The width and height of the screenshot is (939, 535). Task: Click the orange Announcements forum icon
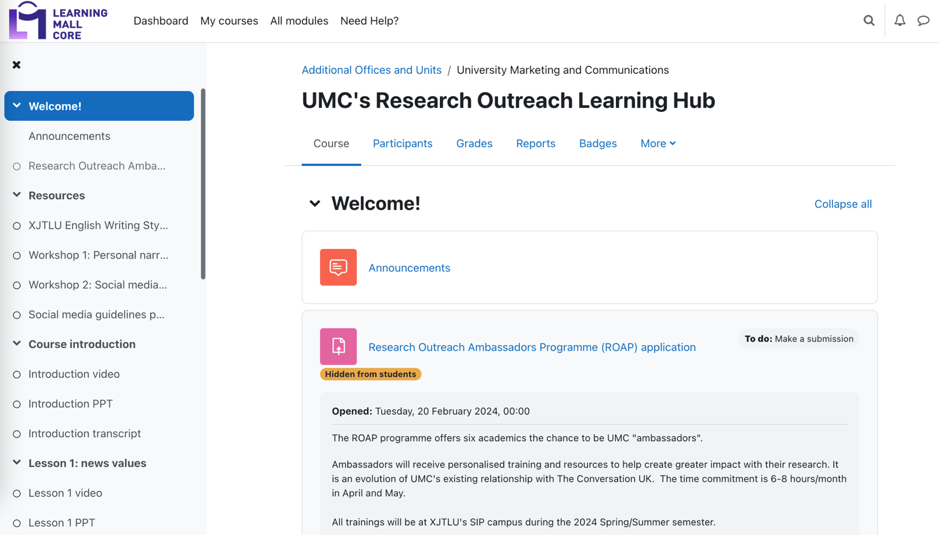point(338,267)
